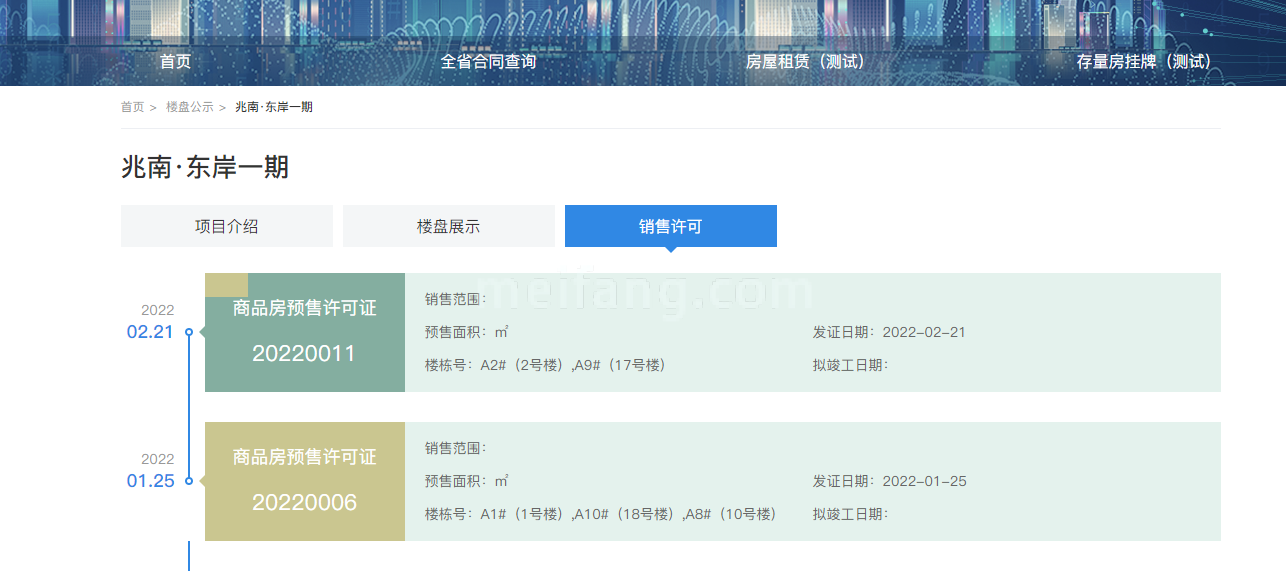Click the 发证日期 2022-02-21 field
1286x580 pixels.
tap(889, 332)
